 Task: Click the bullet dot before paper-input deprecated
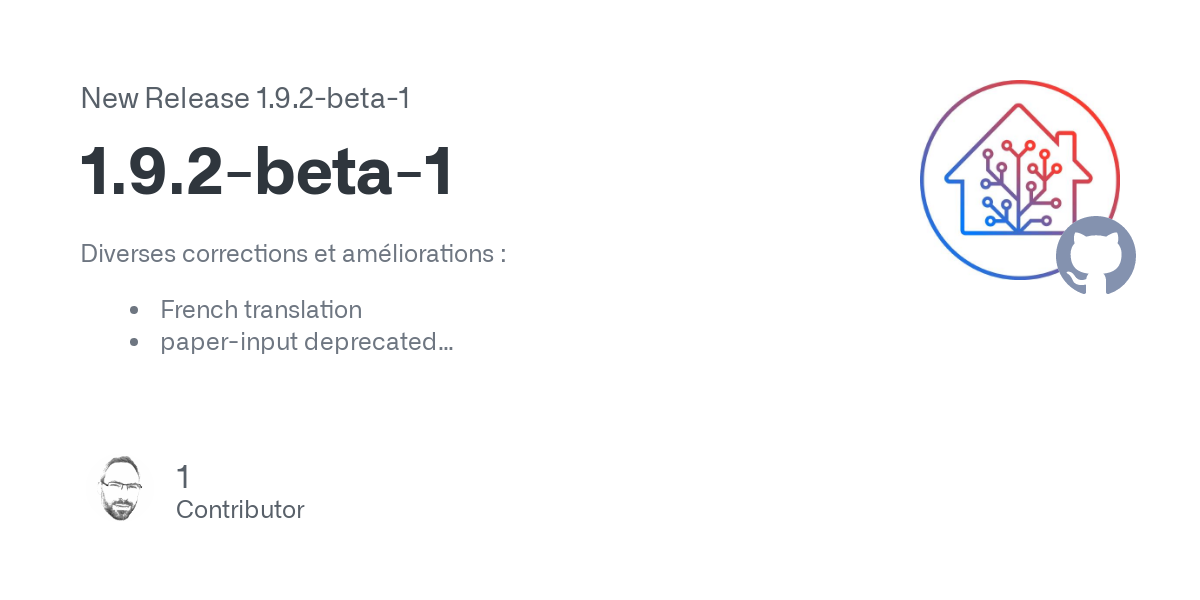pyautogui.click(x=134, y=343)
